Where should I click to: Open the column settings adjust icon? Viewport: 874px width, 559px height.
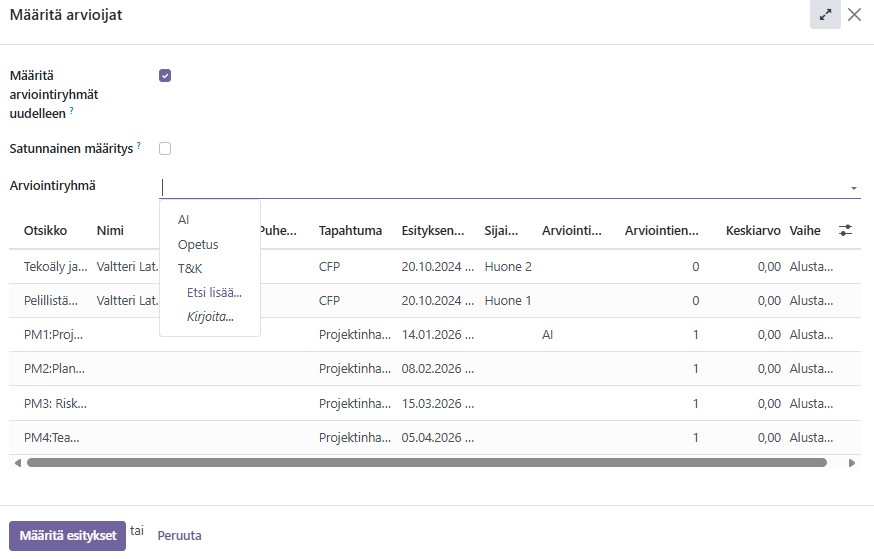pyautogui.click(x=846, y=230)
